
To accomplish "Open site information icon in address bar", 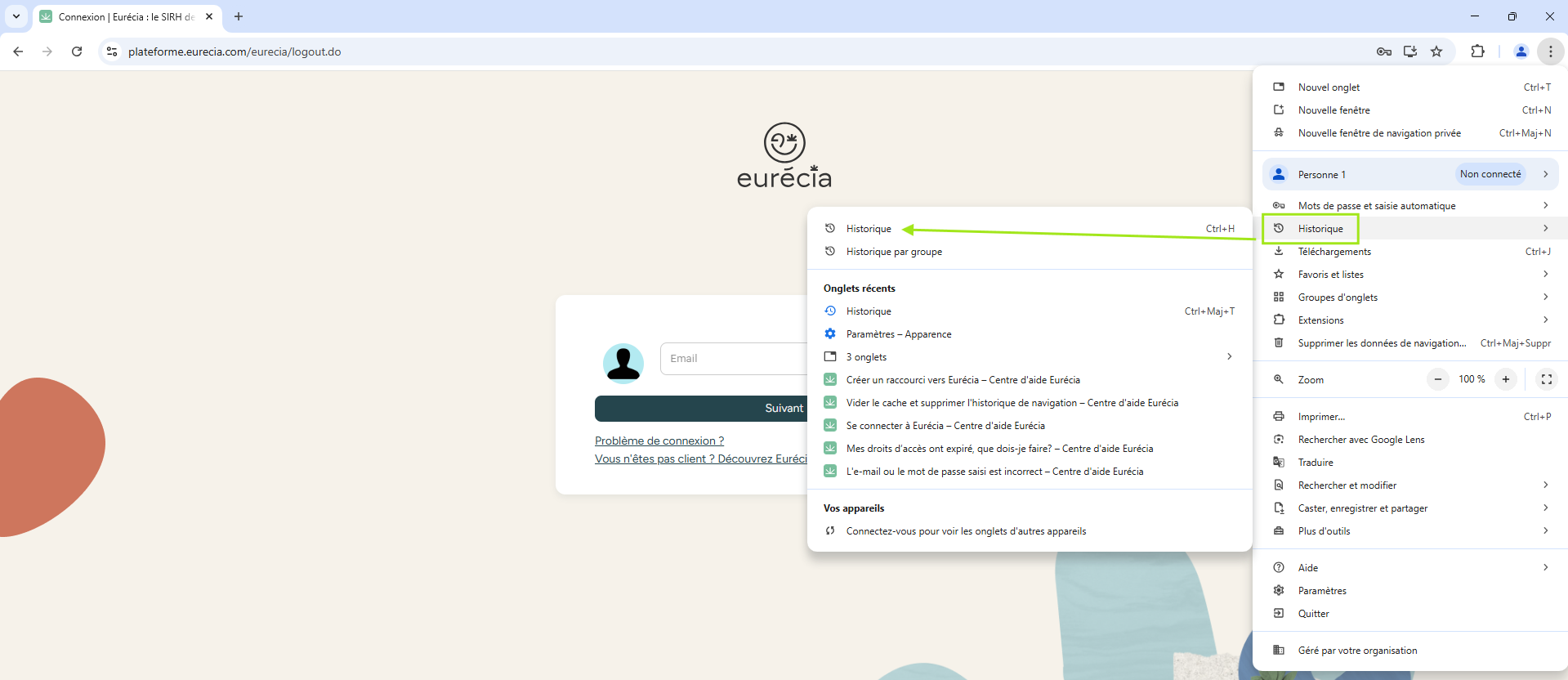I will [x=112, y=51].
